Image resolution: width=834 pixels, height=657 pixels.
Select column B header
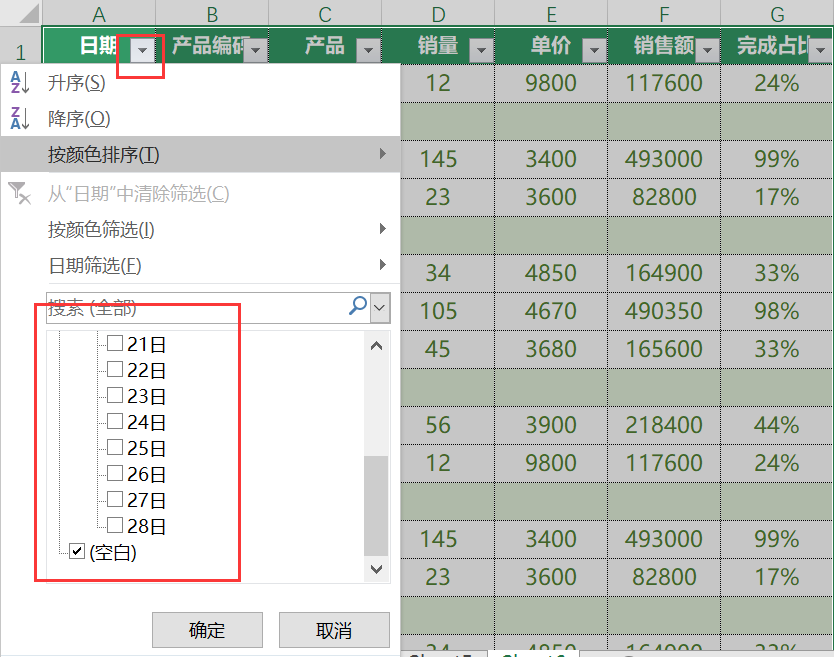click(212, 13)
